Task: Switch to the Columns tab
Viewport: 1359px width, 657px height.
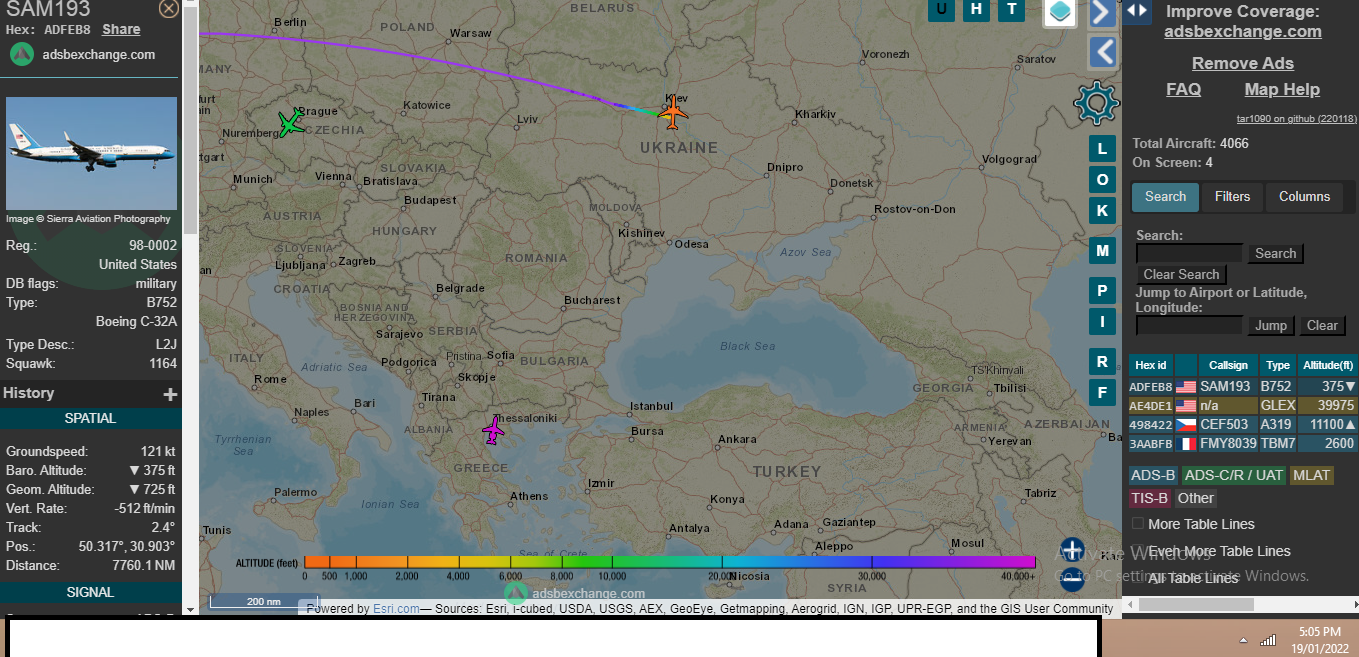Action: tap(1304, 197)
